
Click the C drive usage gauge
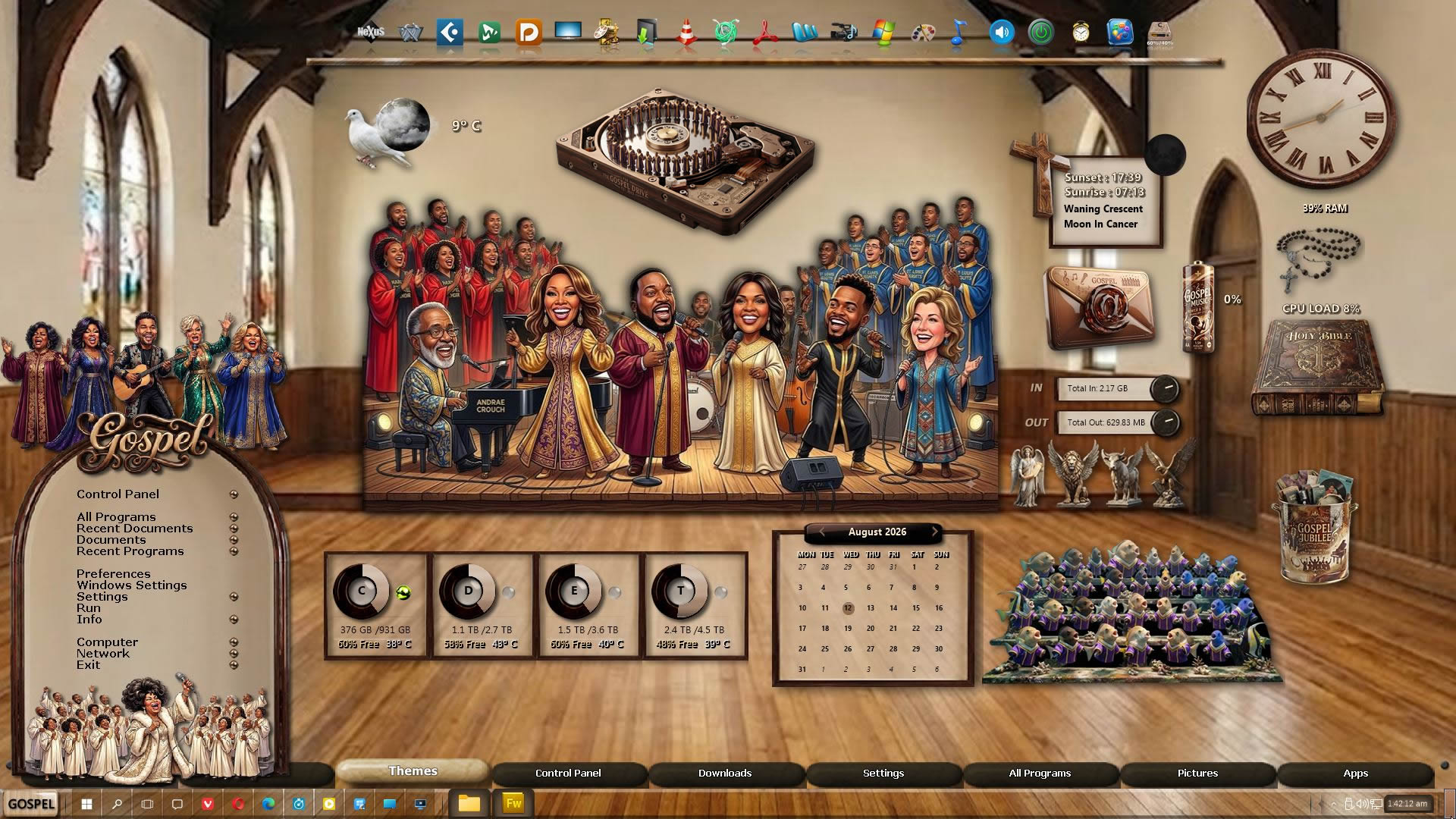[x=361, y=591]
